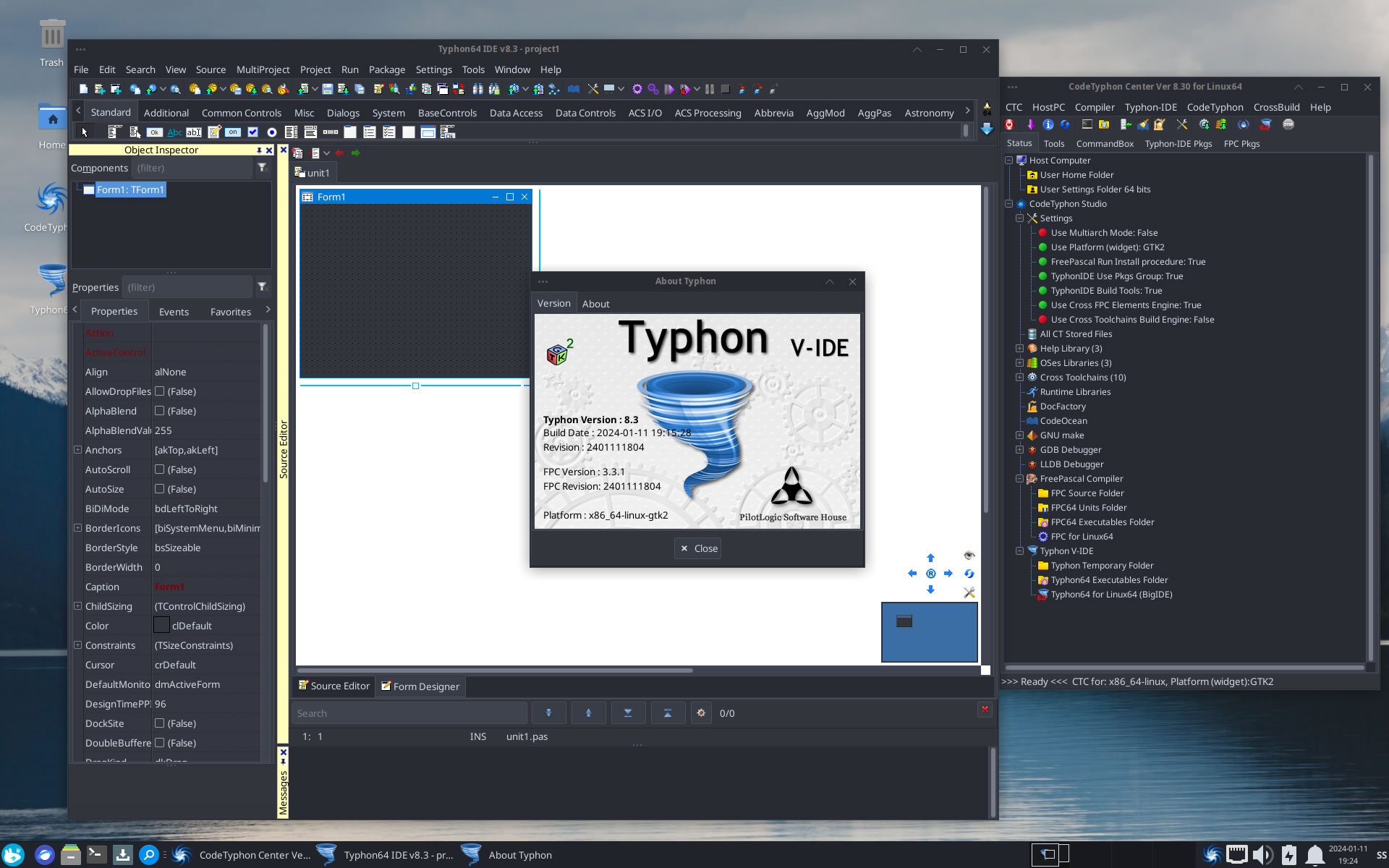Click crossed tools settings icon in CodeTyphon Center

coord(1182,124)
